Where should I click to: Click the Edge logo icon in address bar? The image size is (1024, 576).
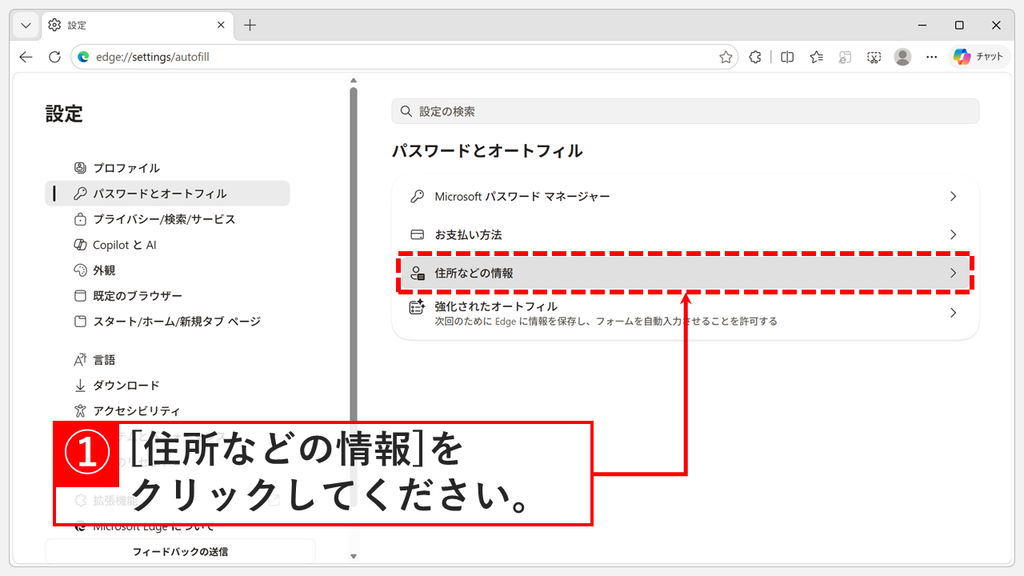pyautogui.click(x=84, y=57)
